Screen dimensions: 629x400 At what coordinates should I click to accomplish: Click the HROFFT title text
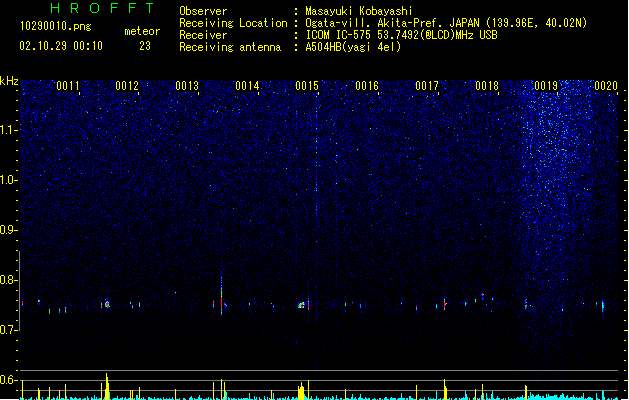(x=102, y=8)
